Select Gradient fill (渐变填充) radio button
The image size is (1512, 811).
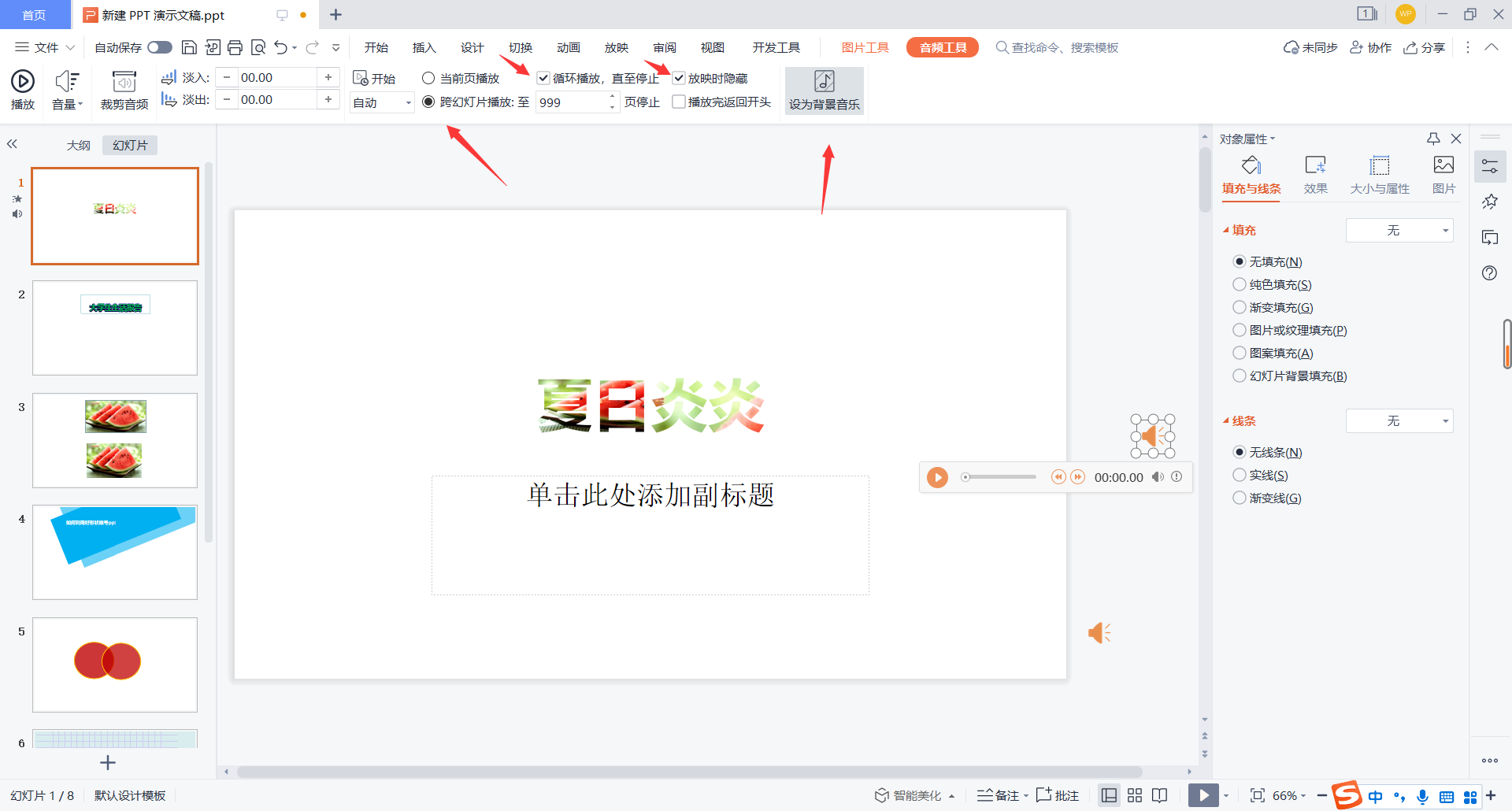(x=1240, y=307)
